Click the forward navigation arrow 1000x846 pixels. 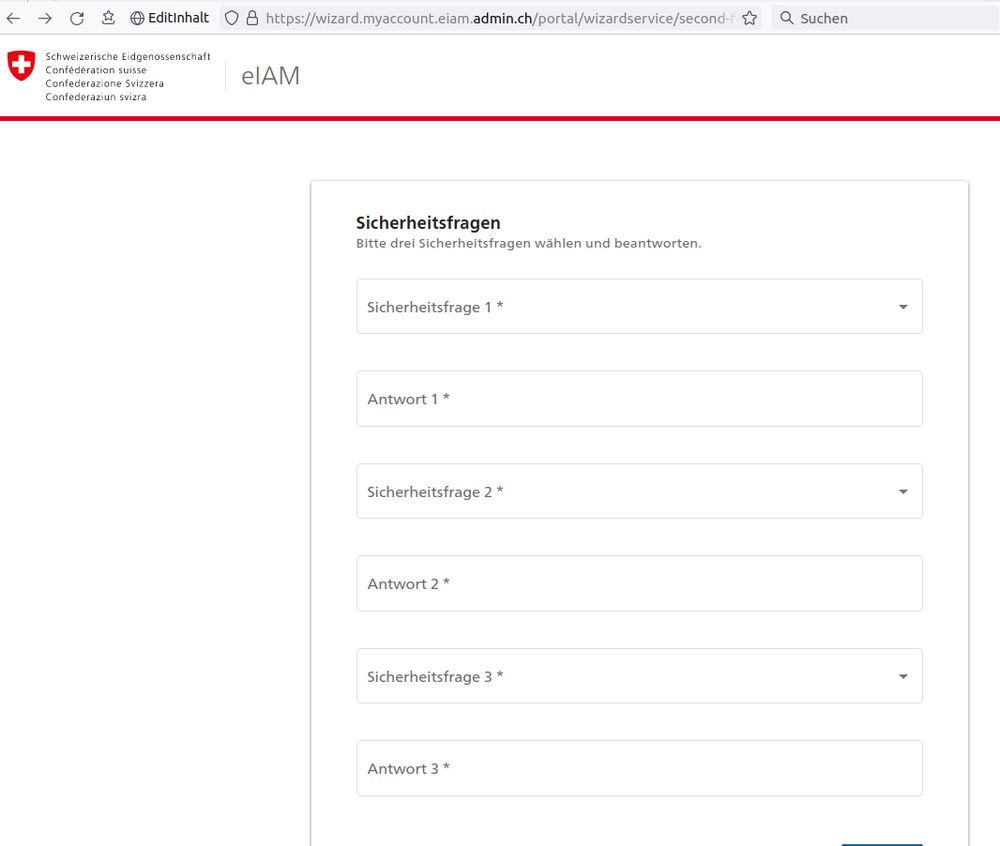click(x=45, y=17)
